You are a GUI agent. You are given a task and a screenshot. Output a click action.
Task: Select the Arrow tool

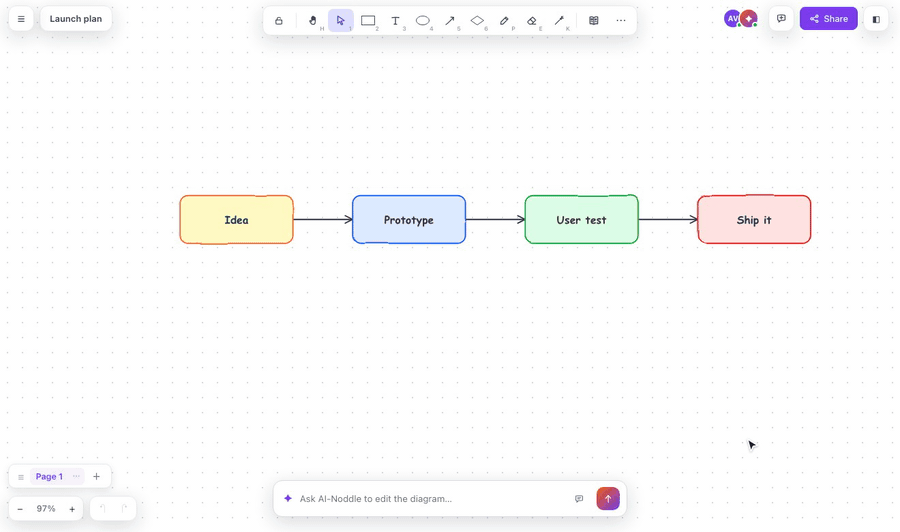pos(450,21)
